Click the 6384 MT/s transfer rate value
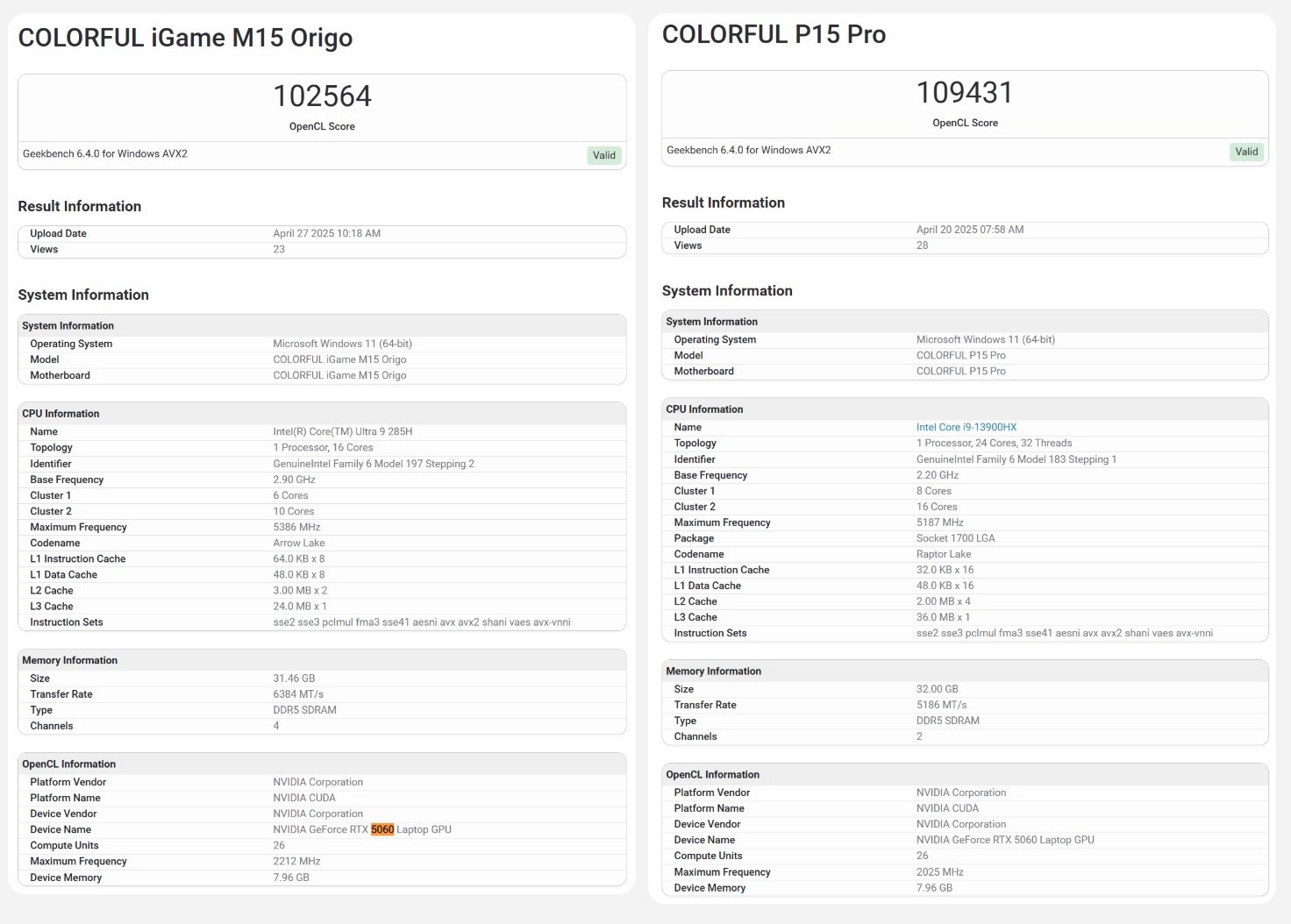This screenshot has height=924, width=1291. [298, 694]
